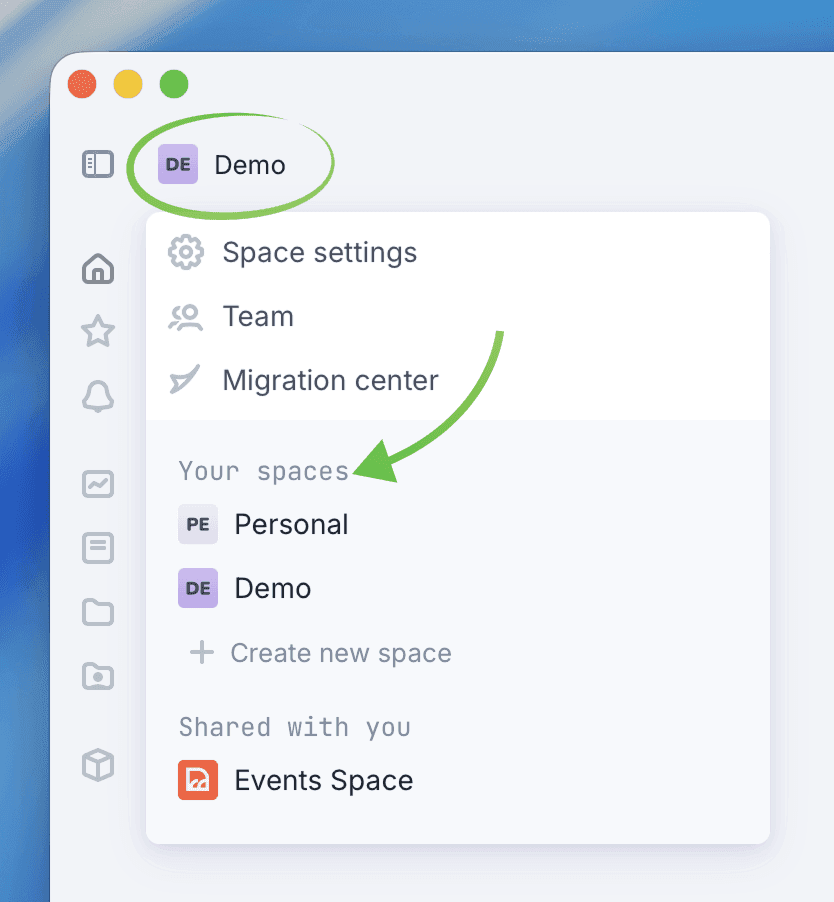The height and width of the screenshot is (902, 834).
Task: Open the notes list icon
Action: click(98, 548)
